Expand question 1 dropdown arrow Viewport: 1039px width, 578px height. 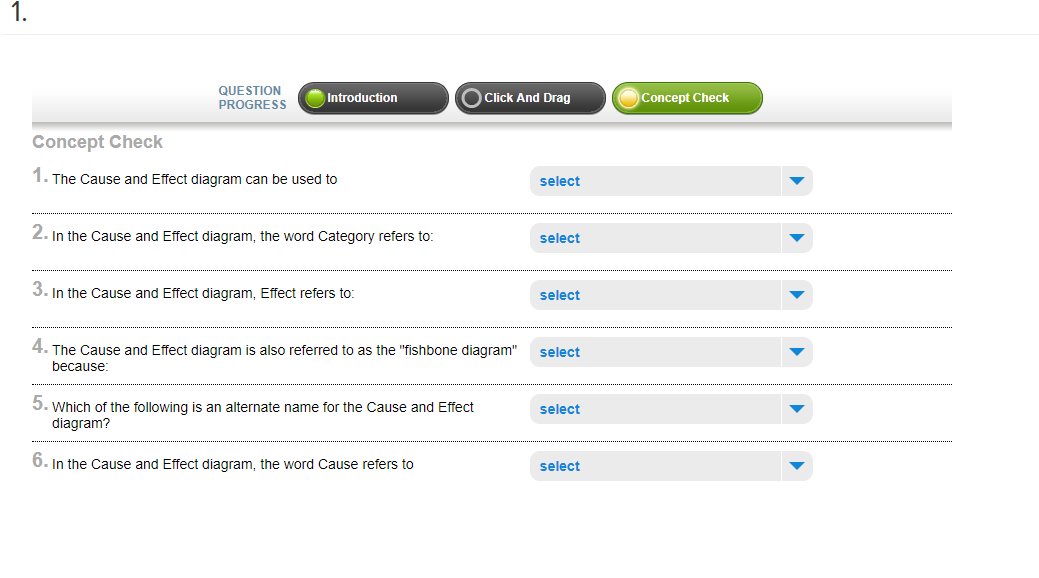(x=797, y=181)
